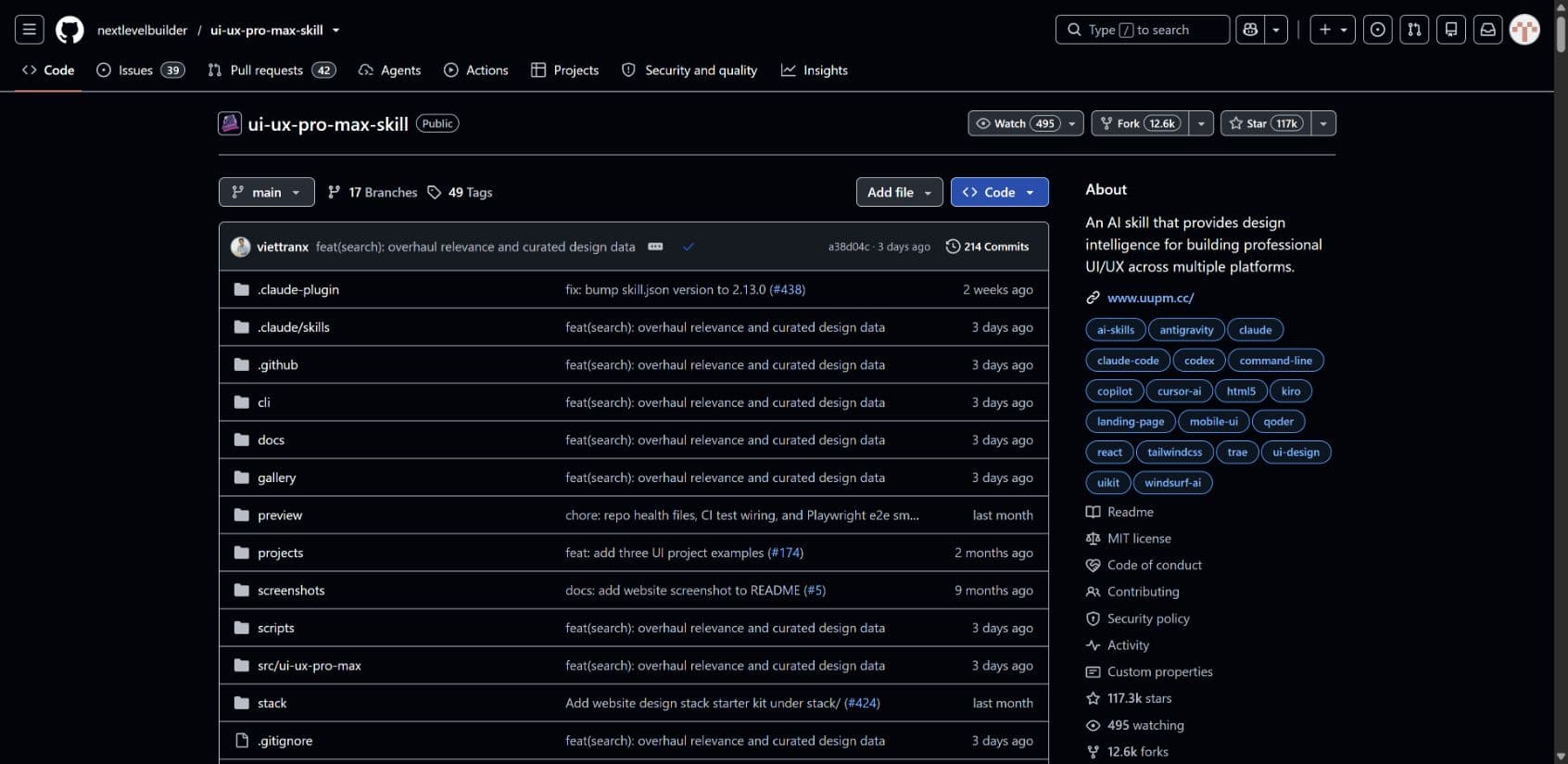Viewport: 1568px width, 764px height.
Task: Star this repository
Action: tap(1266, 123)
